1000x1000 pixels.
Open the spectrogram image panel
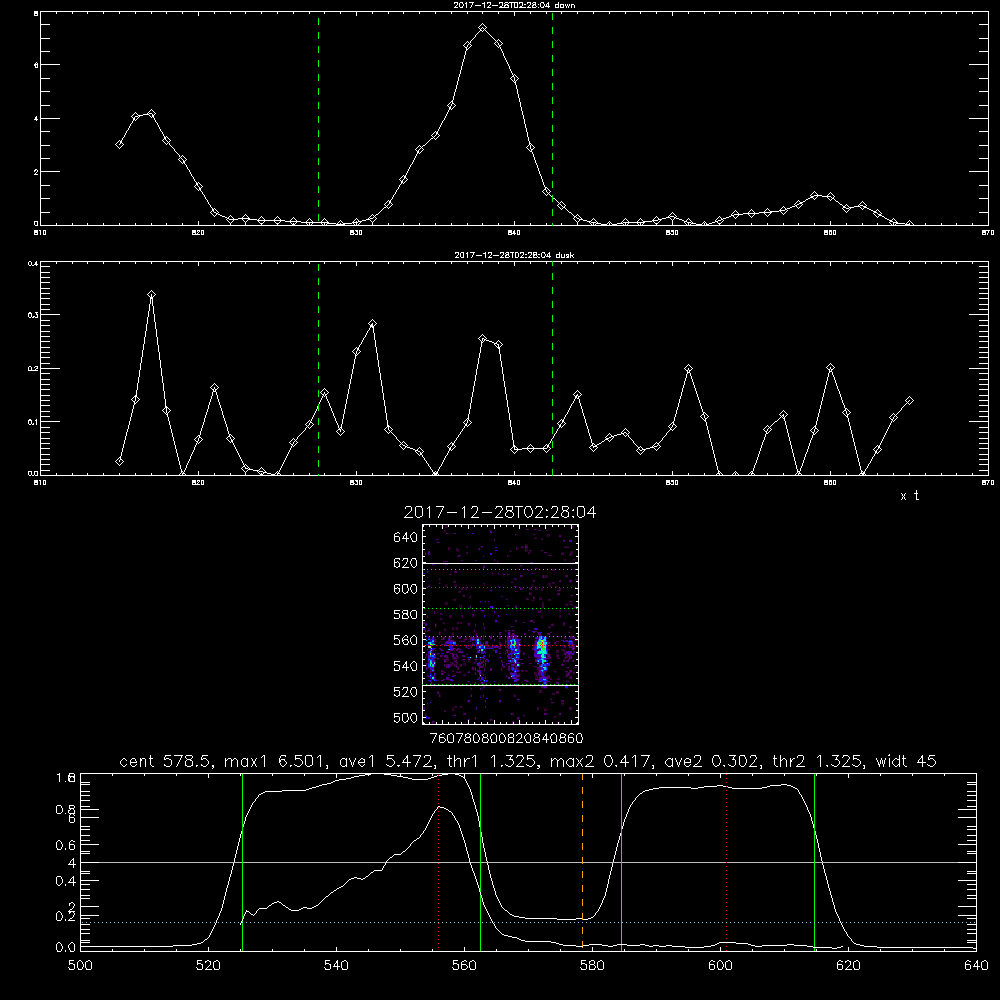(x=500, y=624)
